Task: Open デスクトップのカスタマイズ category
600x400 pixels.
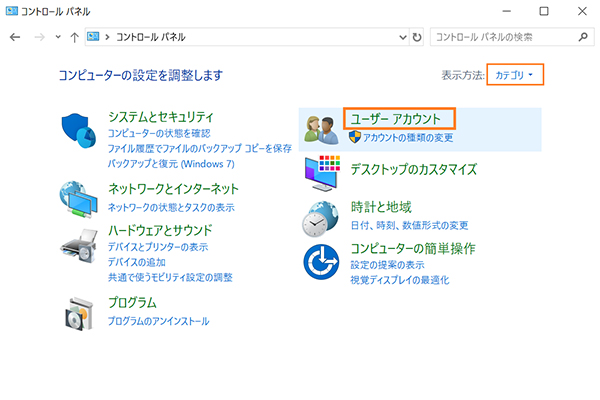Action: [x=414, y=169]
